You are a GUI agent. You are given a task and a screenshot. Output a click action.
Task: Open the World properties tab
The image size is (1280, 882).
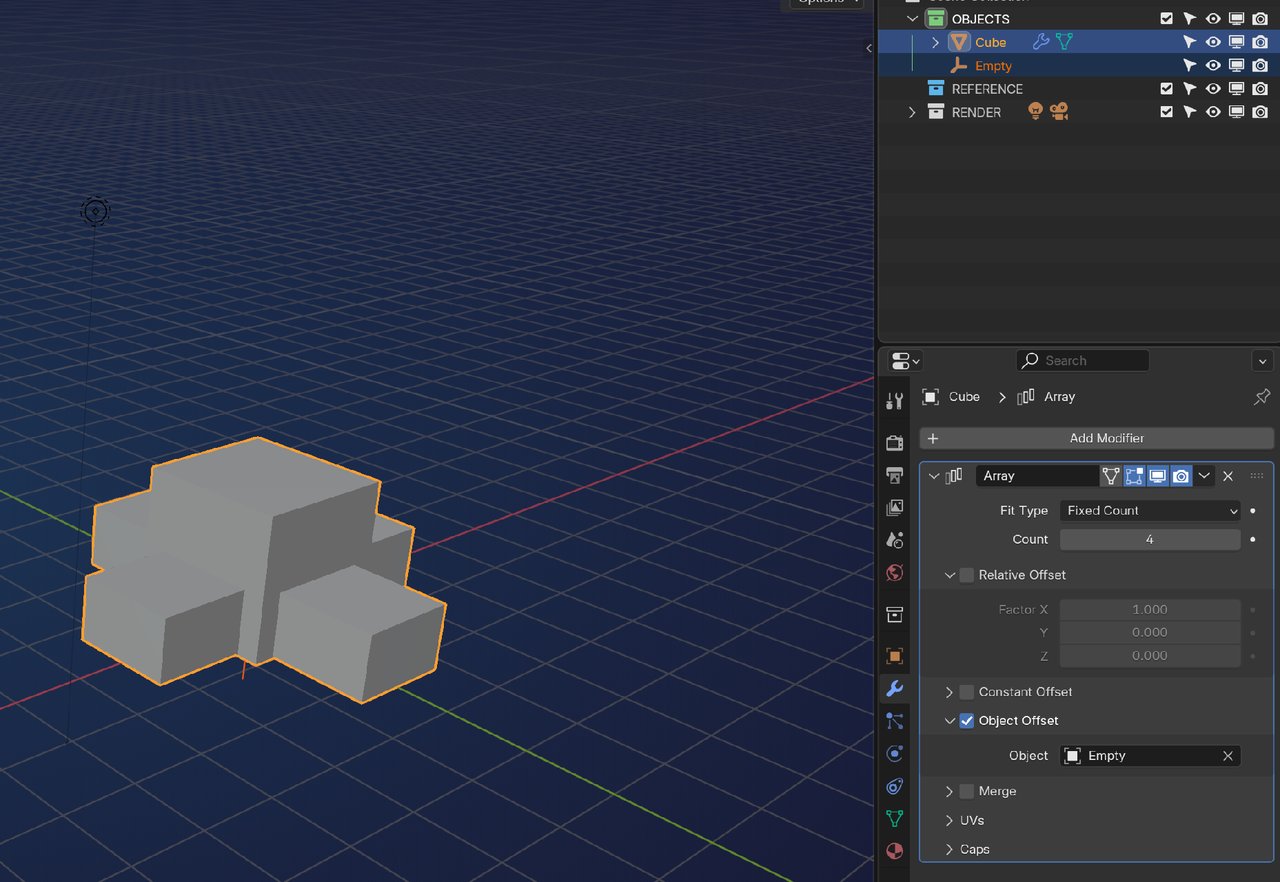[x=895, y=573]
